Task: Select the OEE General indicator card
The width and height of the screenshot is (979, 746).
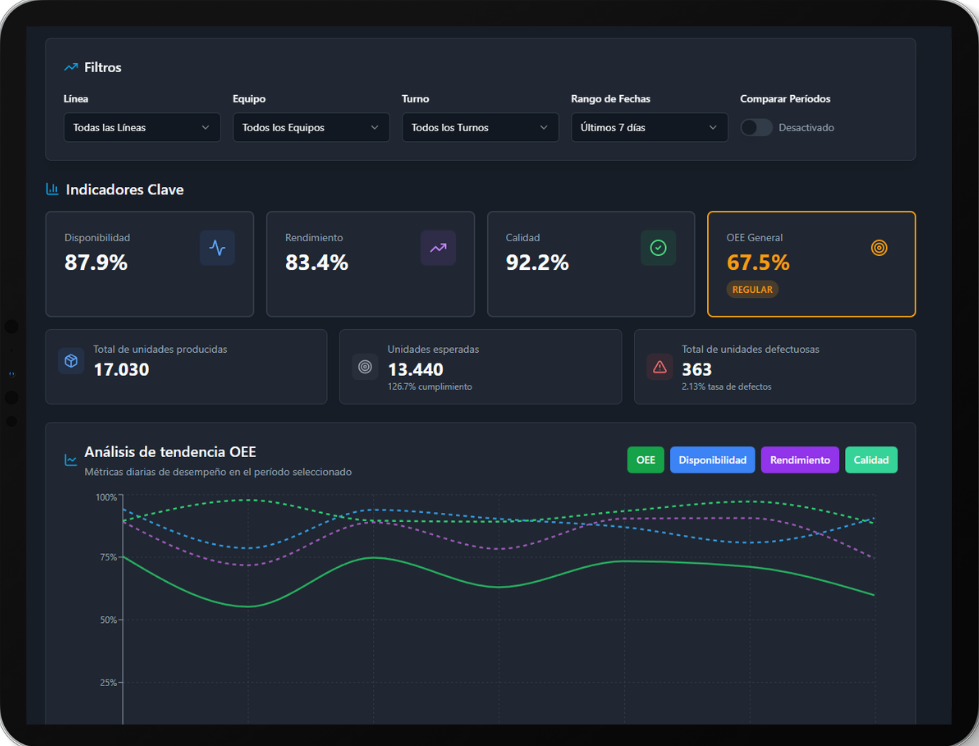Action: tap(811, 264)
